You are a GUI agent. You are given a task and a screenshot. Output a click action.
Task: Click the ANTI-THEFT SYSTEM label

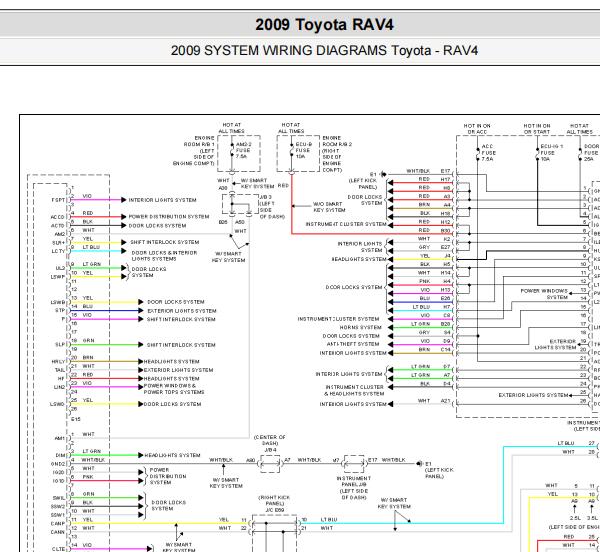click(x=353, y=344)
